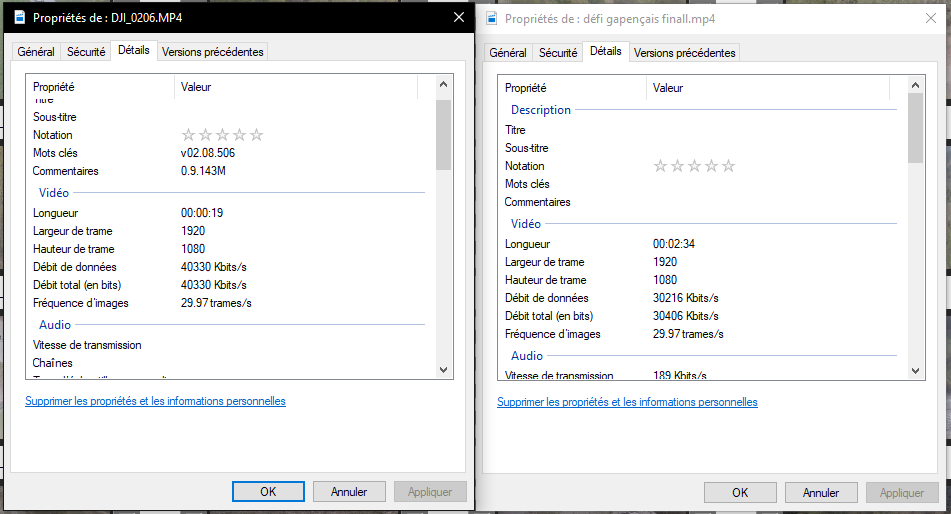Click Propriété column header in DJI_0206.MP4 window
This screenshot has width=951, height=514.
[x=101, y=87]
